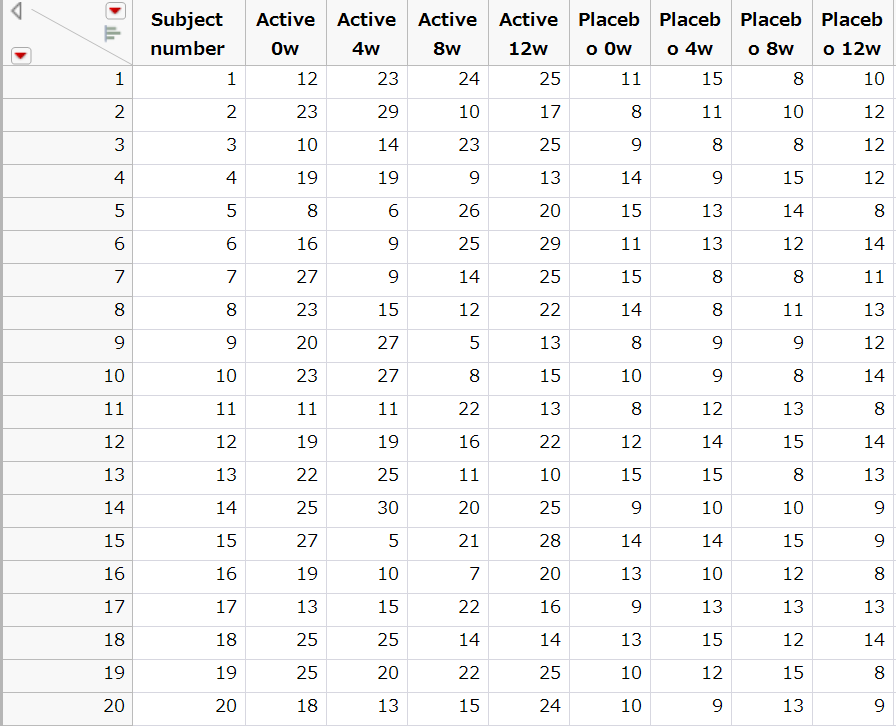Select the Placebo 4w column header
This screenshot has width=896, height=726.
pyautogui.click(x=689, y=32)
